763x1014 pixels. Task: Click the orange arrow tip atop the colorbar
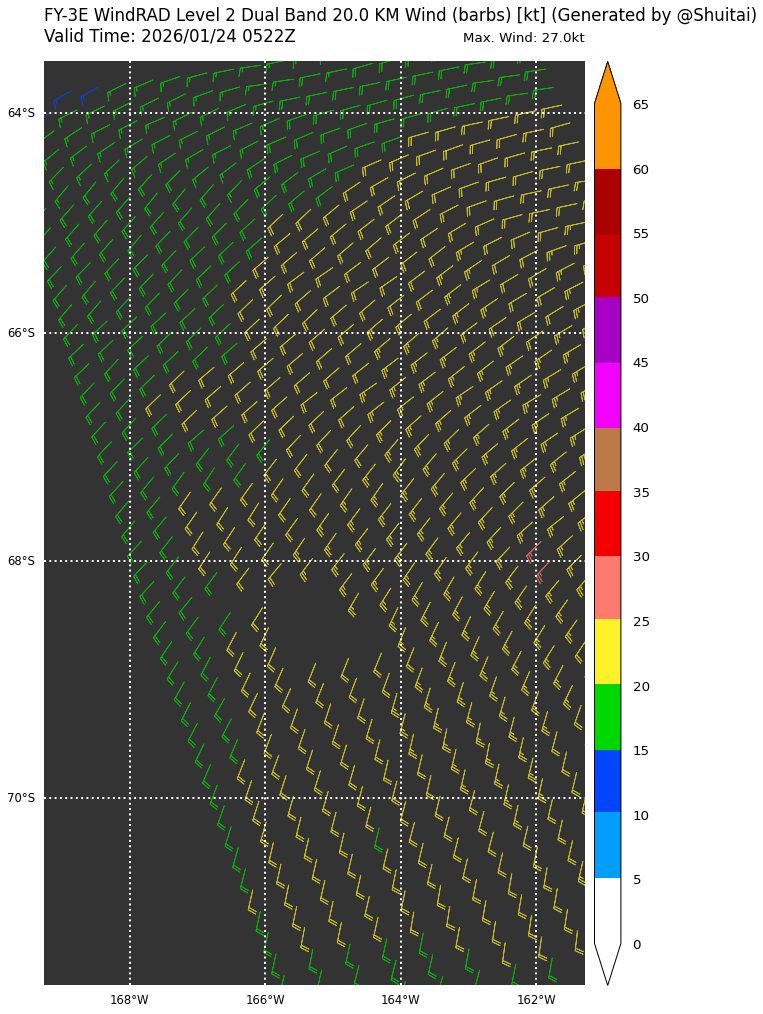pyautogui.click(x=607, y=82)
